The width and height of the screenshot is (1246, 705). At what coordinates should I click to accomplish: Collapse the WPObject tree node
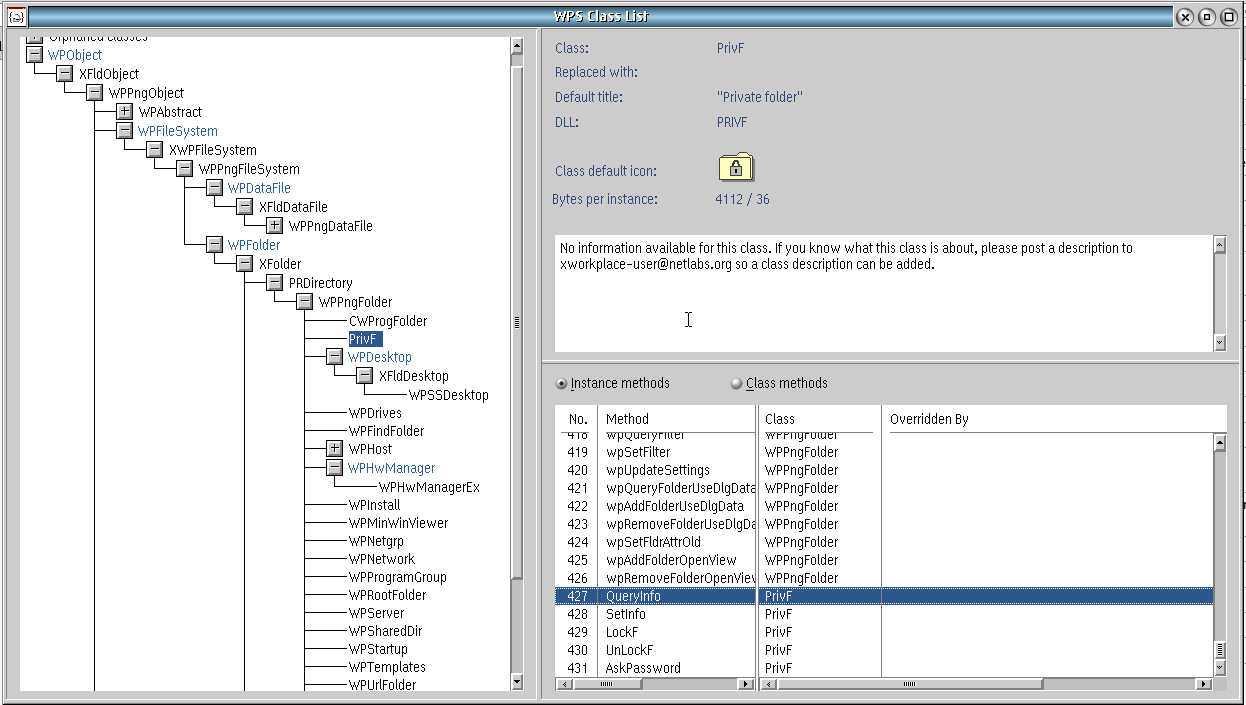(x=34, y=55)
